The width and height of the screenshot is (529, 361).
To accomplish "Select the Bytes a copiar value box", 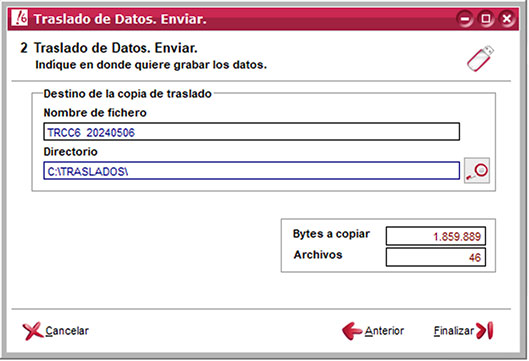I will (436, 236).
